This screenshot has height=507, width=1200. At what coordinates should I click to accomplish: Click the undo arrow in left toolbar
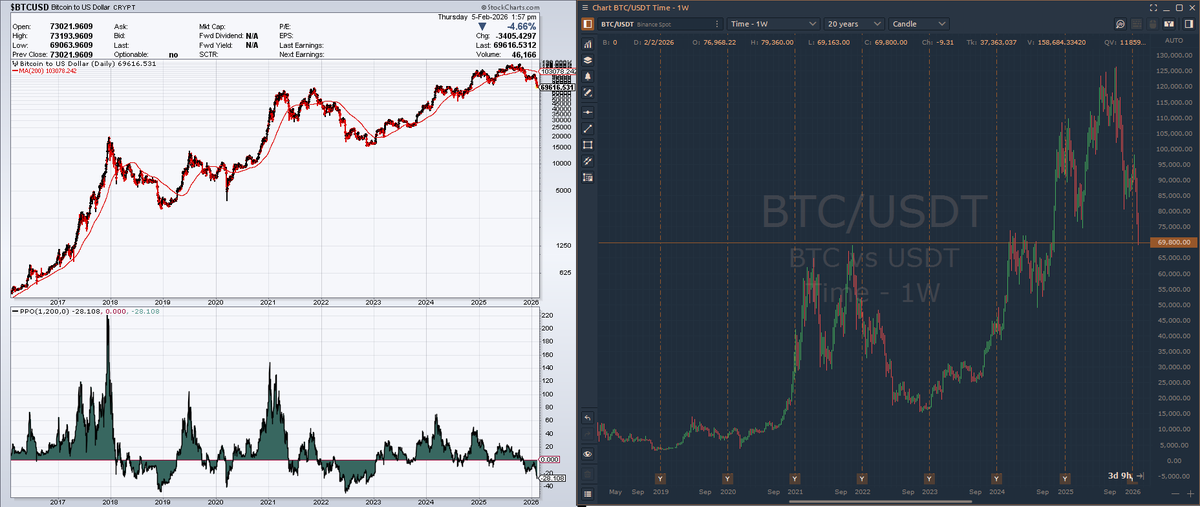click(x=588, y=418)
